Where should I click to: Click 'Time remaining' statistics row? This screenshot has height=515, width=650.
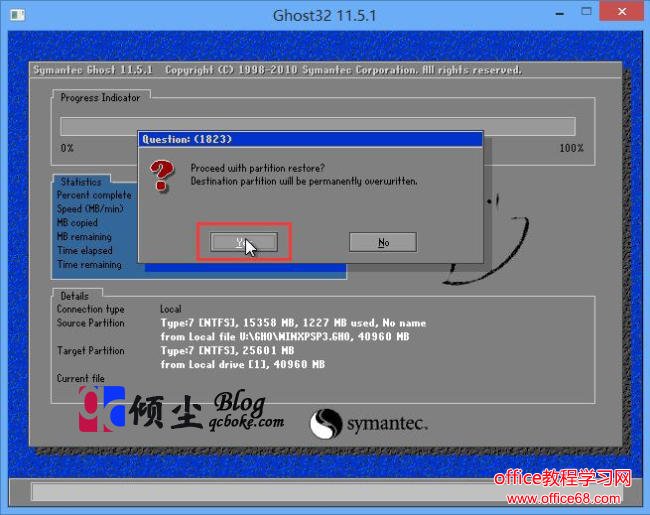click(89, 265)
